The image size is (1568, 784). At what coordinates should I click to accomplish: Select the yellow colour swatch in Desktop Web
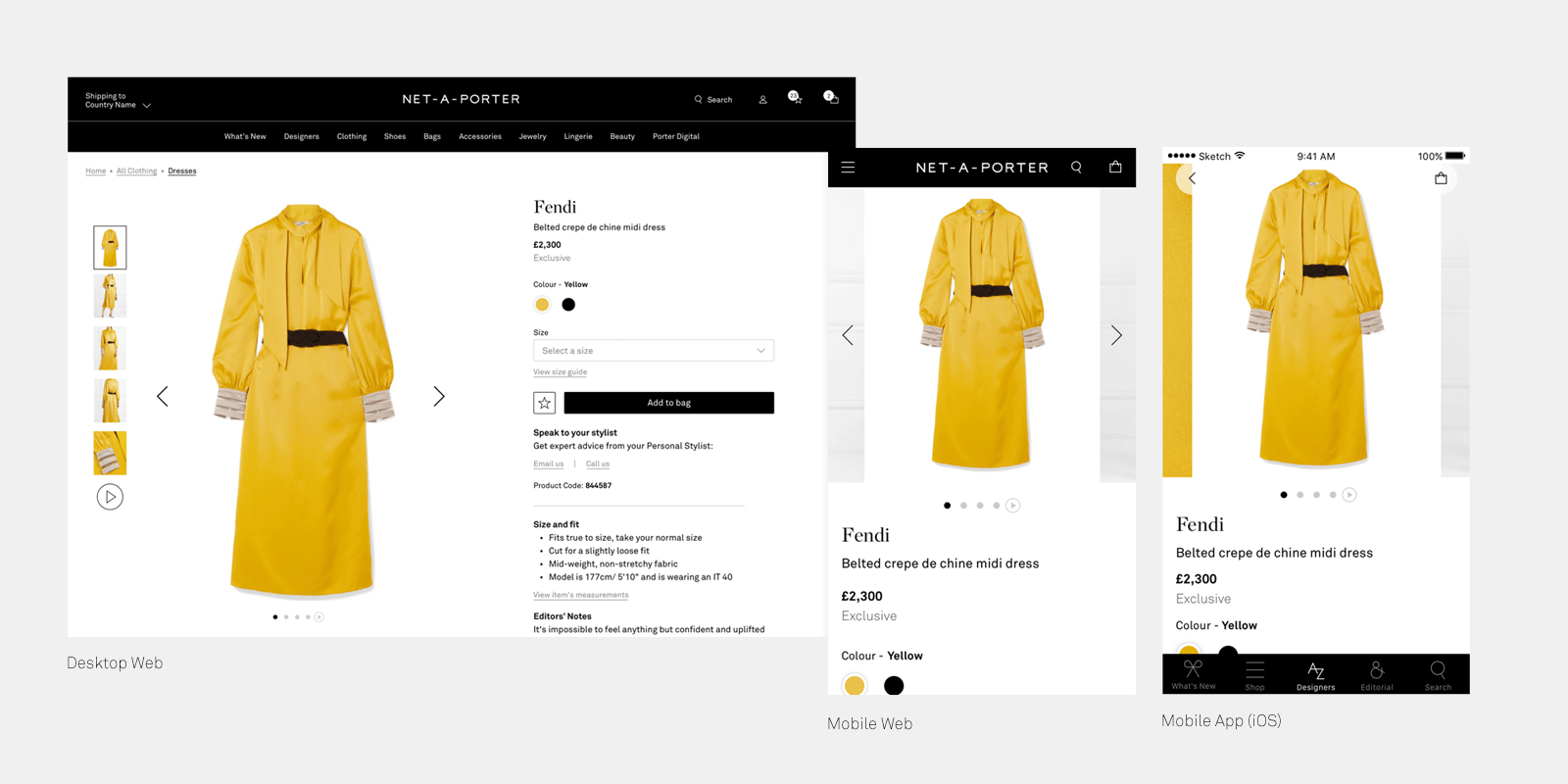coord(542,305)
